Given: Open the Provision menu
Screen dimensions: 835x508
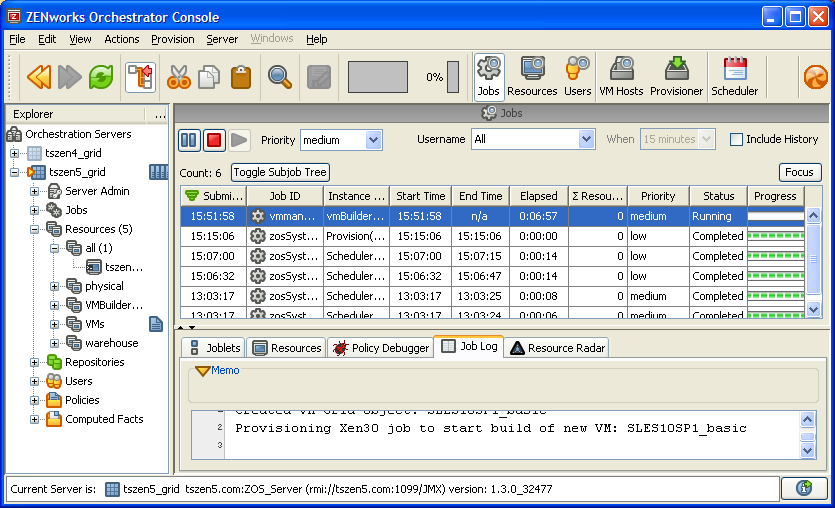Looking at the screenshot, I should pyautogui.click(x=173, y=39).
